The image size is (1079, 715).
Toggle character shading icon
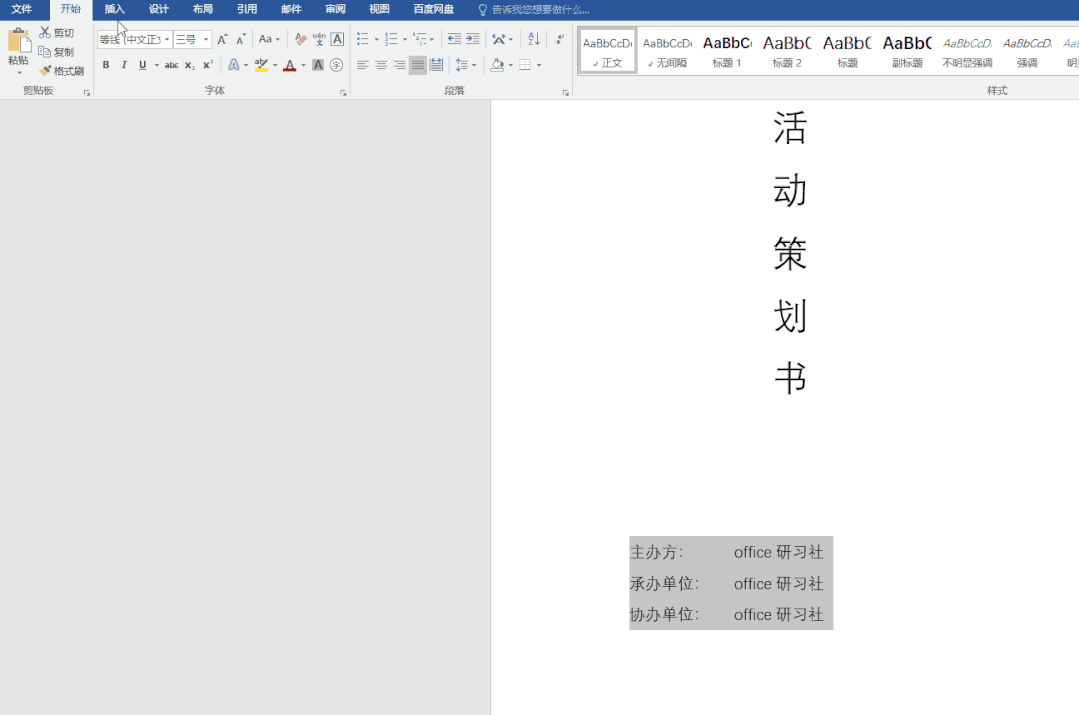tap(318, 65)
